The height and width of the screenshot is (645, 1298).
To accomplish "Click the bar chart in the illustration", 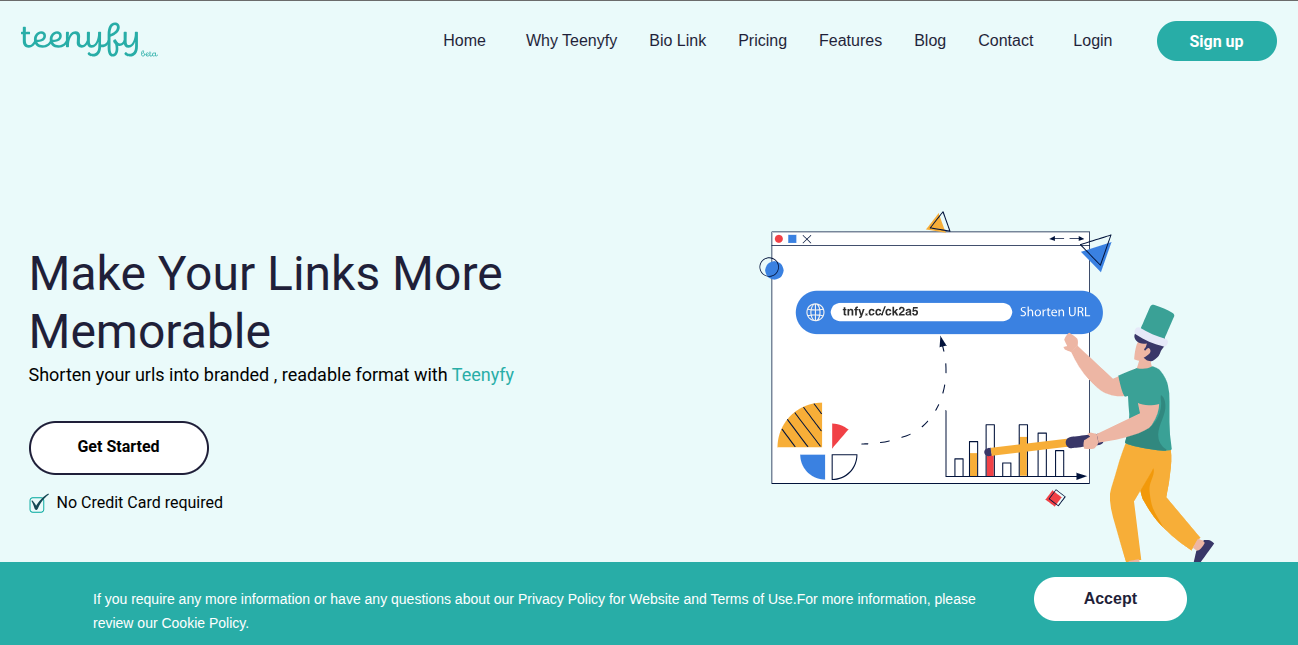I will 1010,452.
